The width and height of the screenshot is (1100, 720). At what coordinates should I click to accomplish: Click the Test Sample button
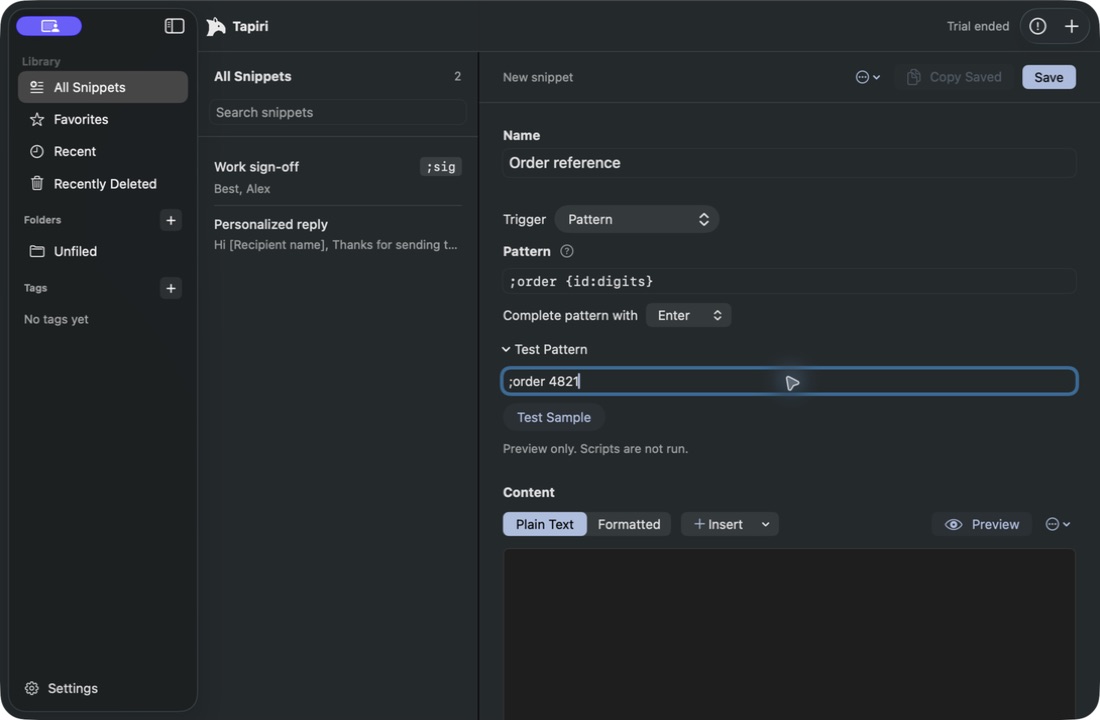554,418
